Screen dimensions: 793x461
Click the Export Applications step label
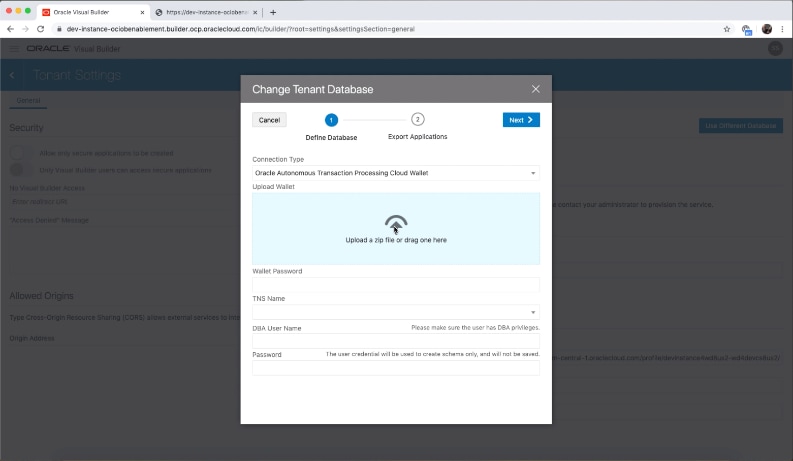coord(417,136)
